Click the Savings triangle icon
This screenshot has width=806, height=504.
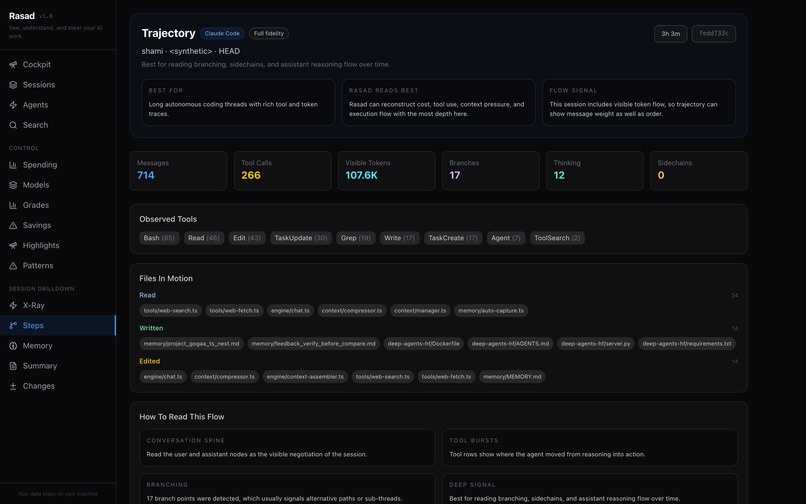13,225
